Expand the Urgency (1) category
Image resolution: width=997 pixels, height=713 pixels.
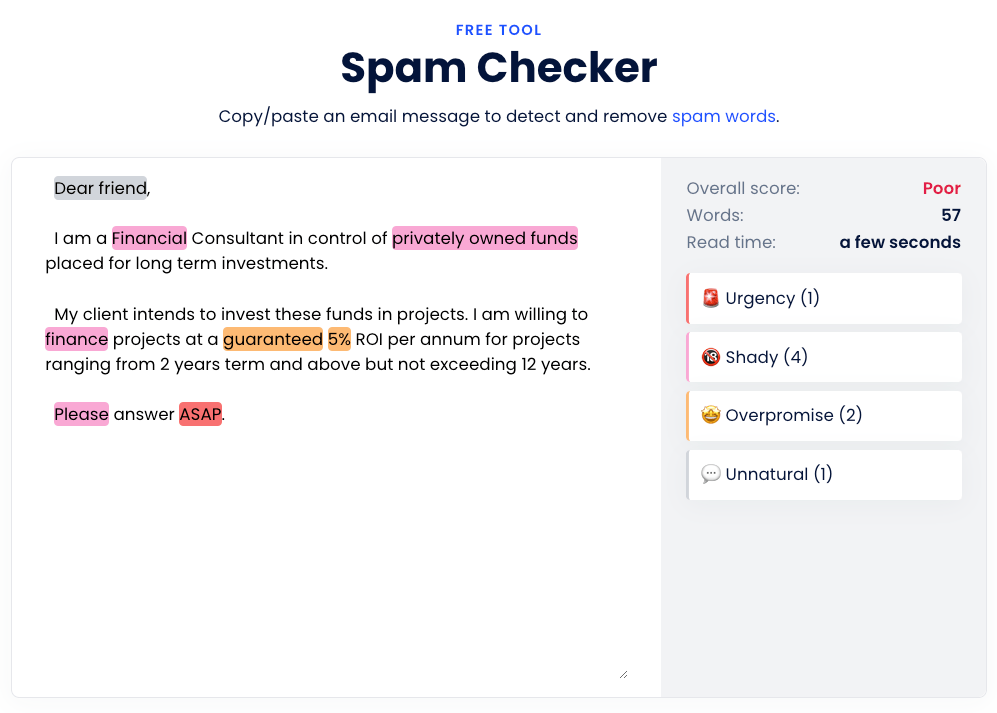(824, 298)
